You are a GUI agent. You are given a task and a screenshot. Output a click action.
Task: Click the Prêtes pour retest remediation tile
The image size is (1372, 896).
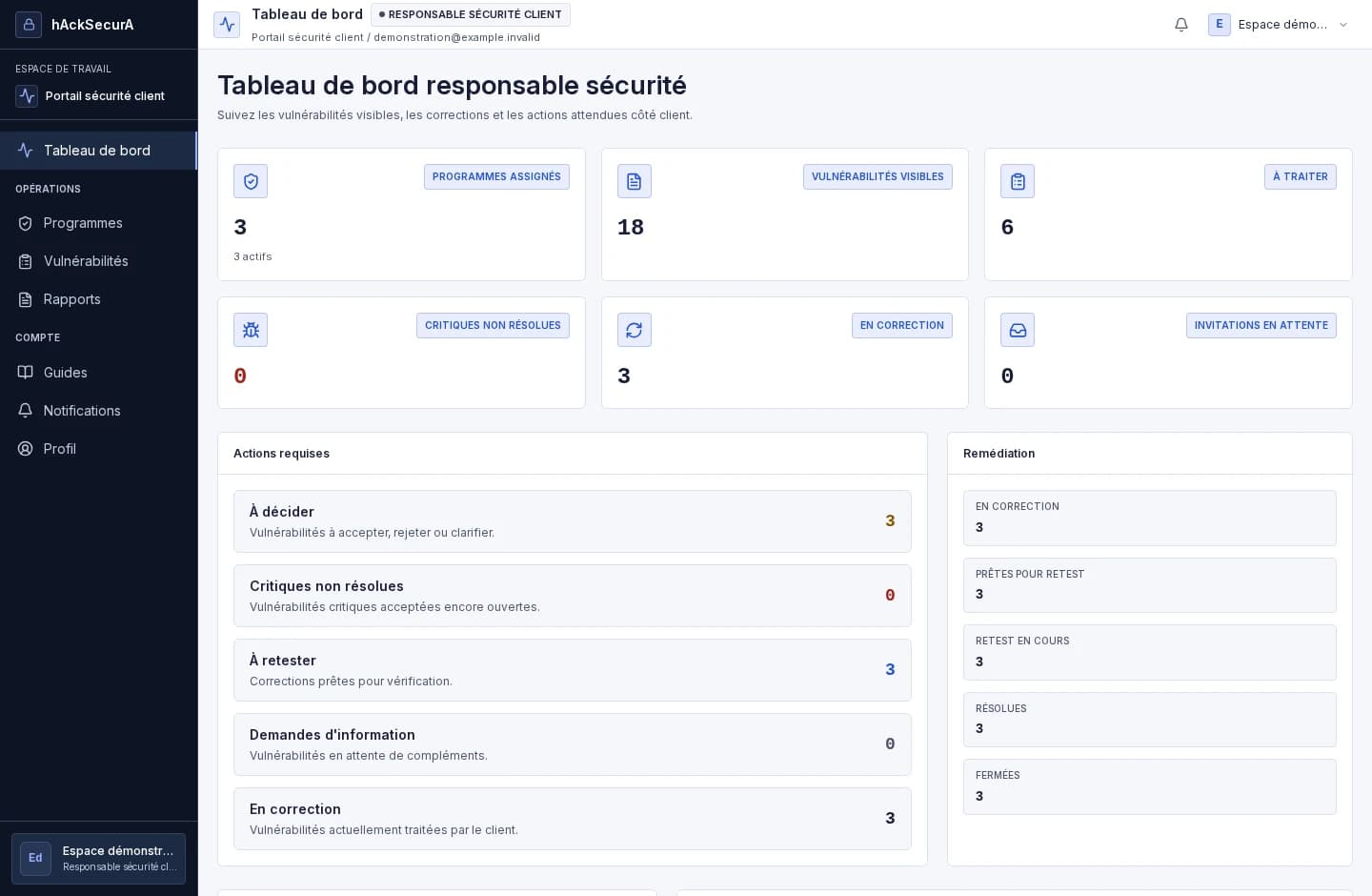point(1150,585)
